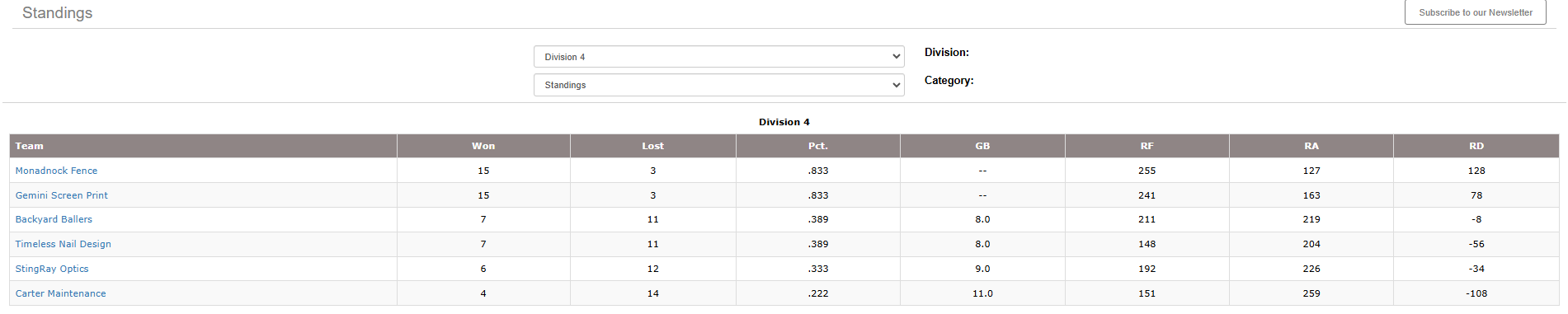1568x314 pixels.
Task: Click the RA column header
Action: (x=1311, y=146)
